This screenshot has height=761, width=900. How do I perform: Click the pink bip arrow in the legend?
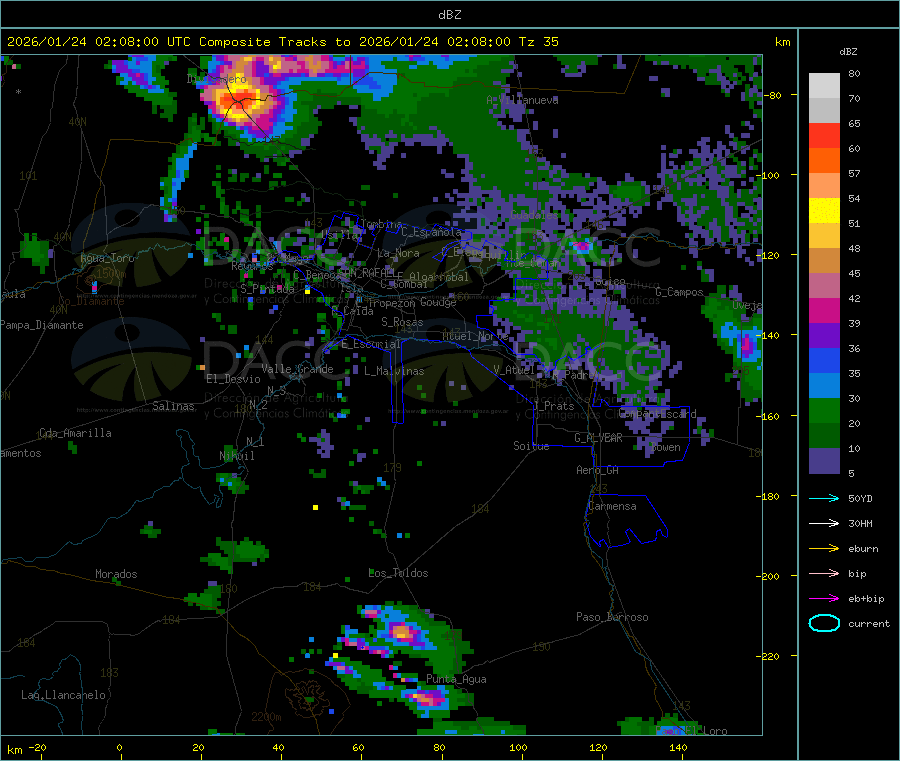tap(824, 573)
